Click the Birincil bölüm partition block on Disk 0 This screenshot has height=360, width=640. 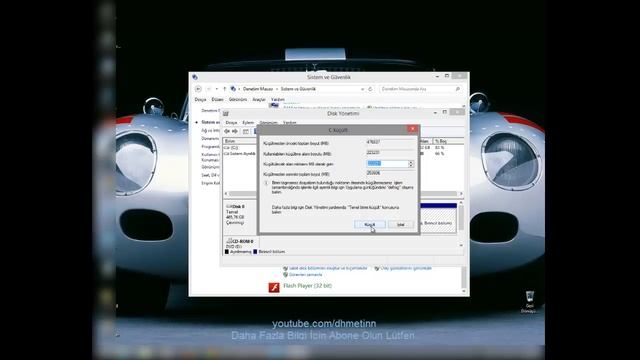point(438,218)
